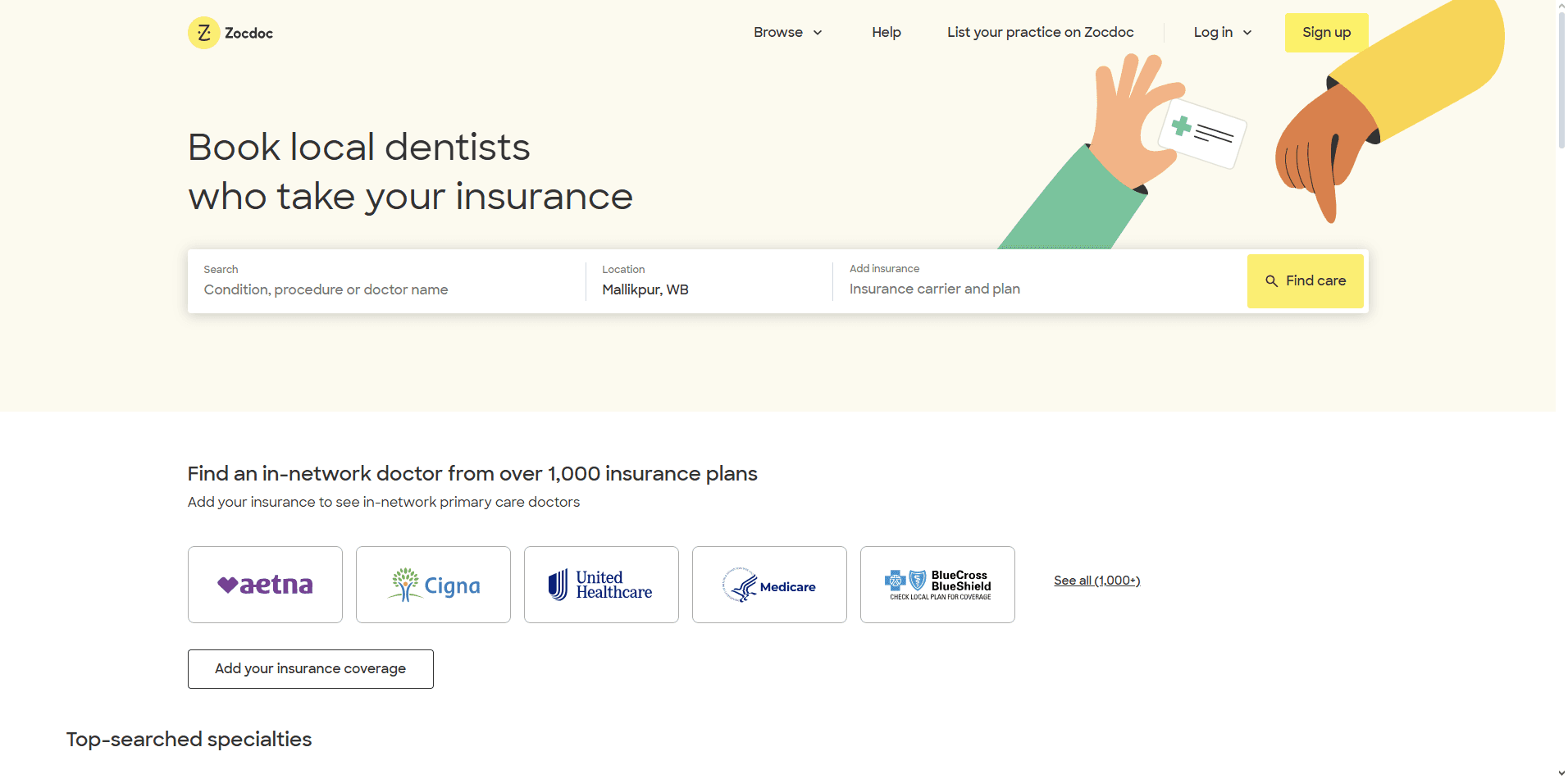The height and width of the screenshot is (779, 1568).
Task: Click the Find care button
Action: [1305, 281]
